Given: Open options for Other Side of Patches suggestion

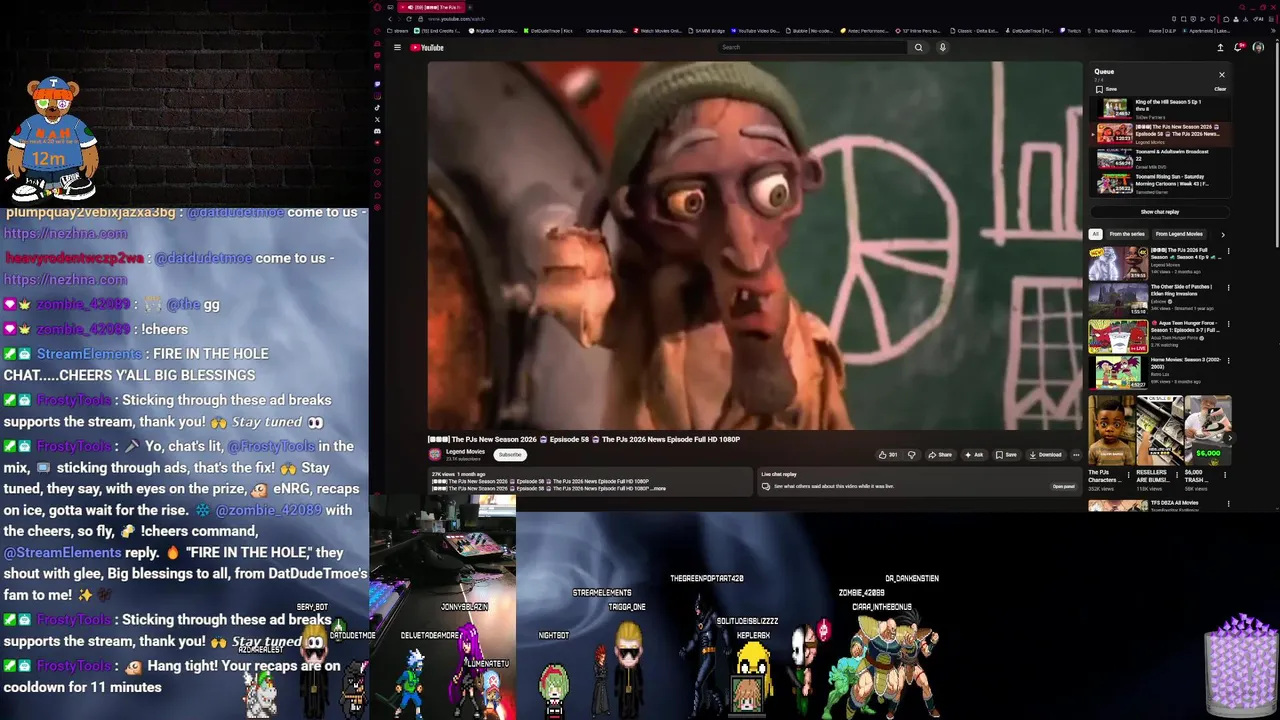Looking at the screenshot, I should (x=1228, y=288).
